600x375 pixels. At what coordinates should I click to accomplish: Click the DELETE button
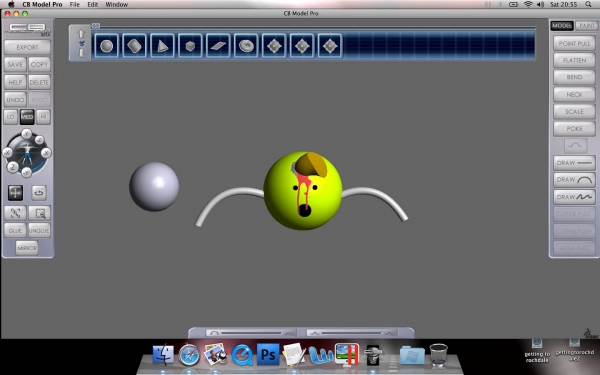[39, 82]
